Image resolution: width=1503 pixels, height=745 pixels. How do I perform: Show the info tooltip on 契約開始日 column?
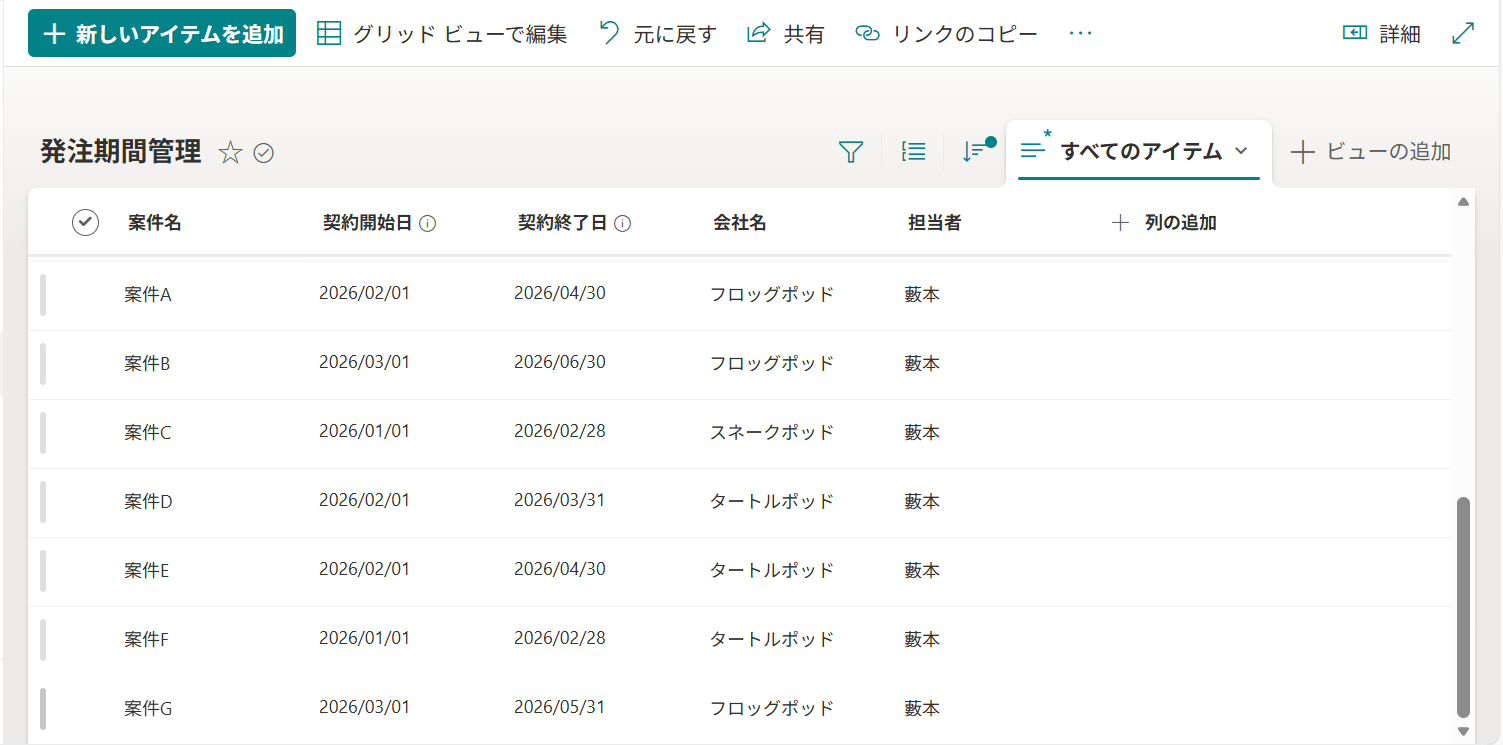tap(429, 223)
